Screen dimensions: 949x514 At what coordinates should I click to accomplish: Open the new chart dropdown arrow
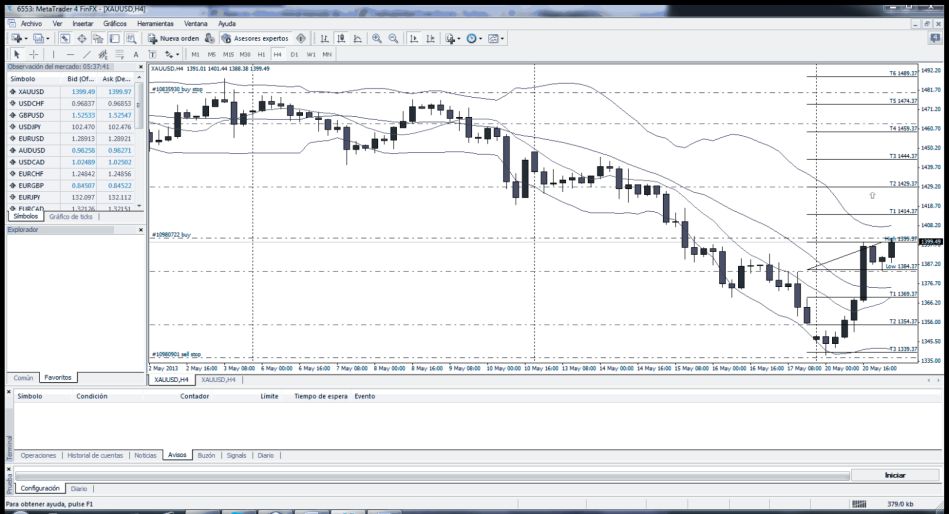26,38
